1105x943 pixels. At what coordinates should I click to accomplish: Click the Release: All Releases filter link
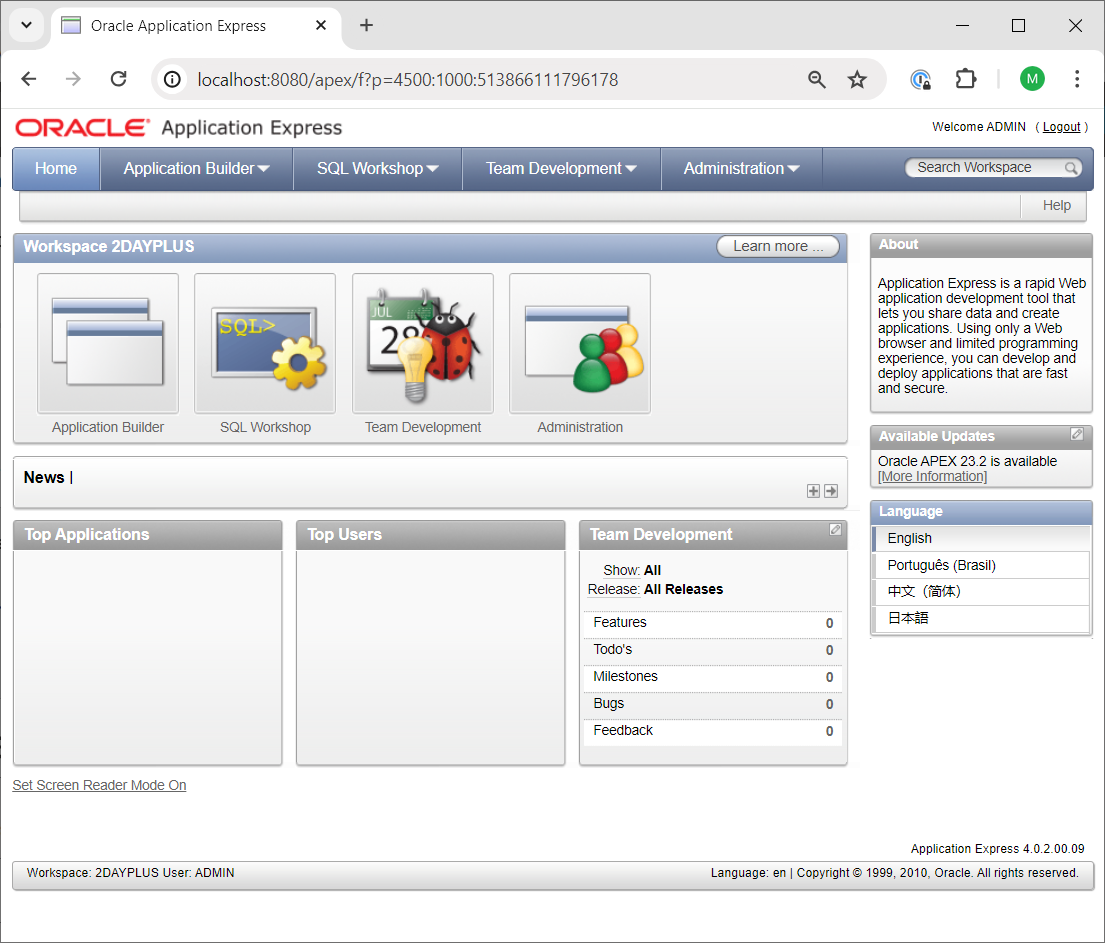pos(655,589)
